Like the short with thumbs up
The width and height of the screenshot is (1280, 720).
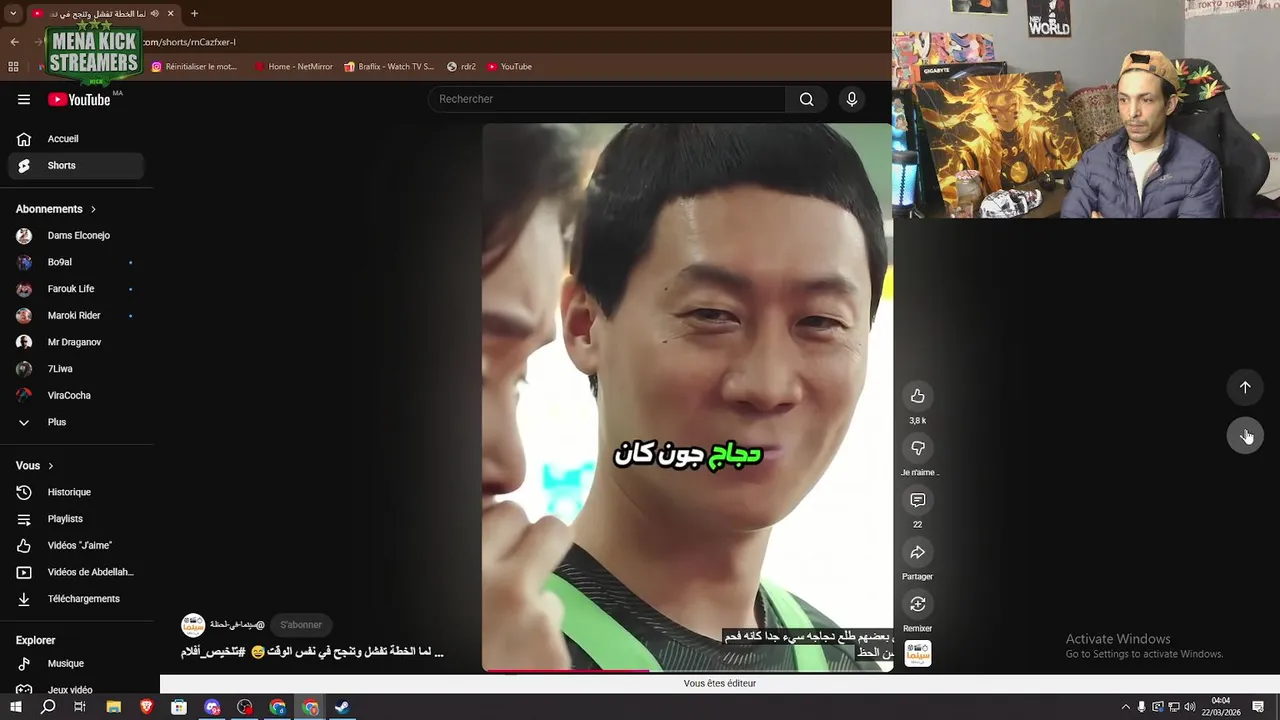coord(917,396)
